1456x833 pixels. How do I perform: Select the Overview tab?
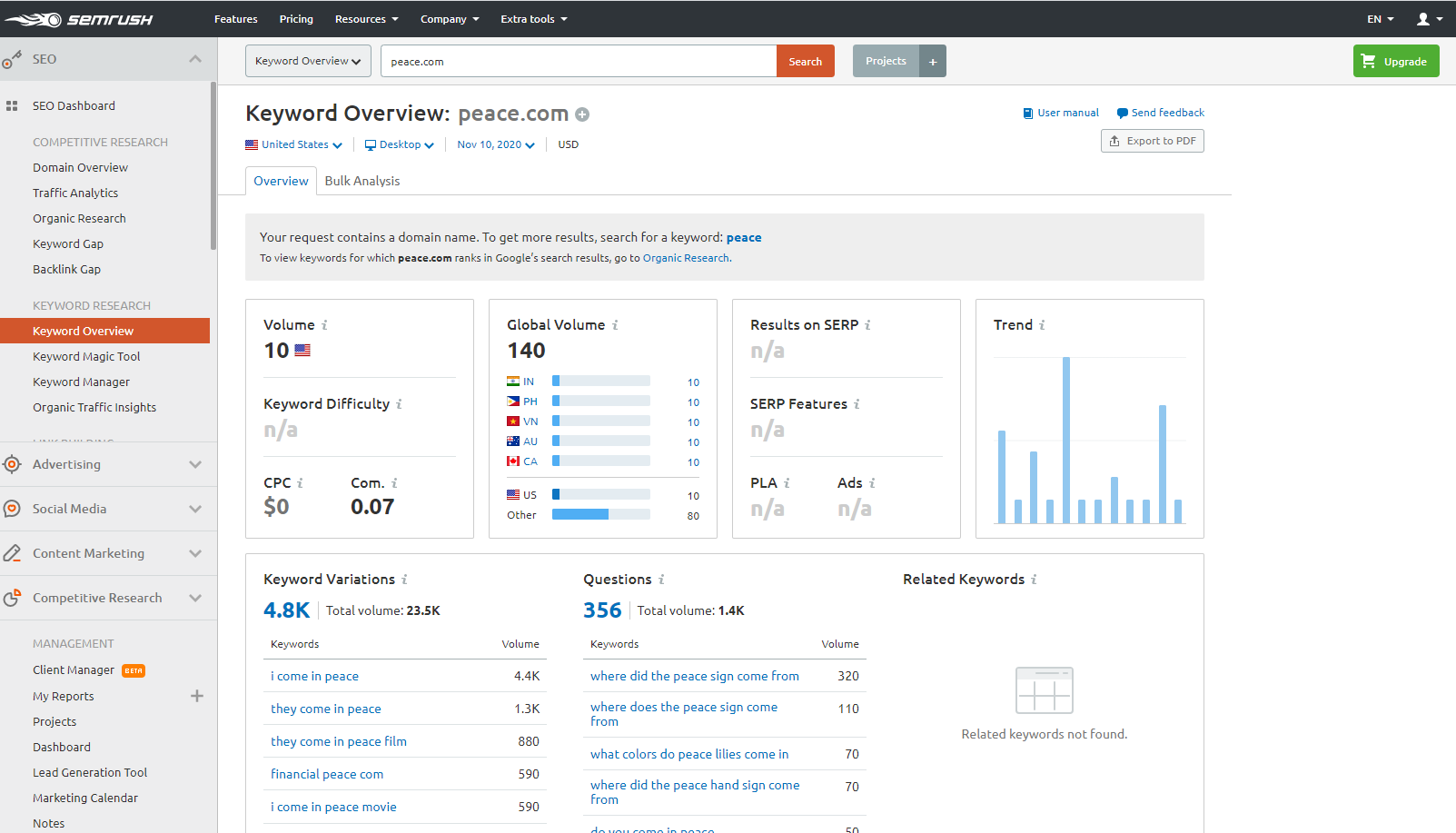pyautogui.click(x=281, y=181)
